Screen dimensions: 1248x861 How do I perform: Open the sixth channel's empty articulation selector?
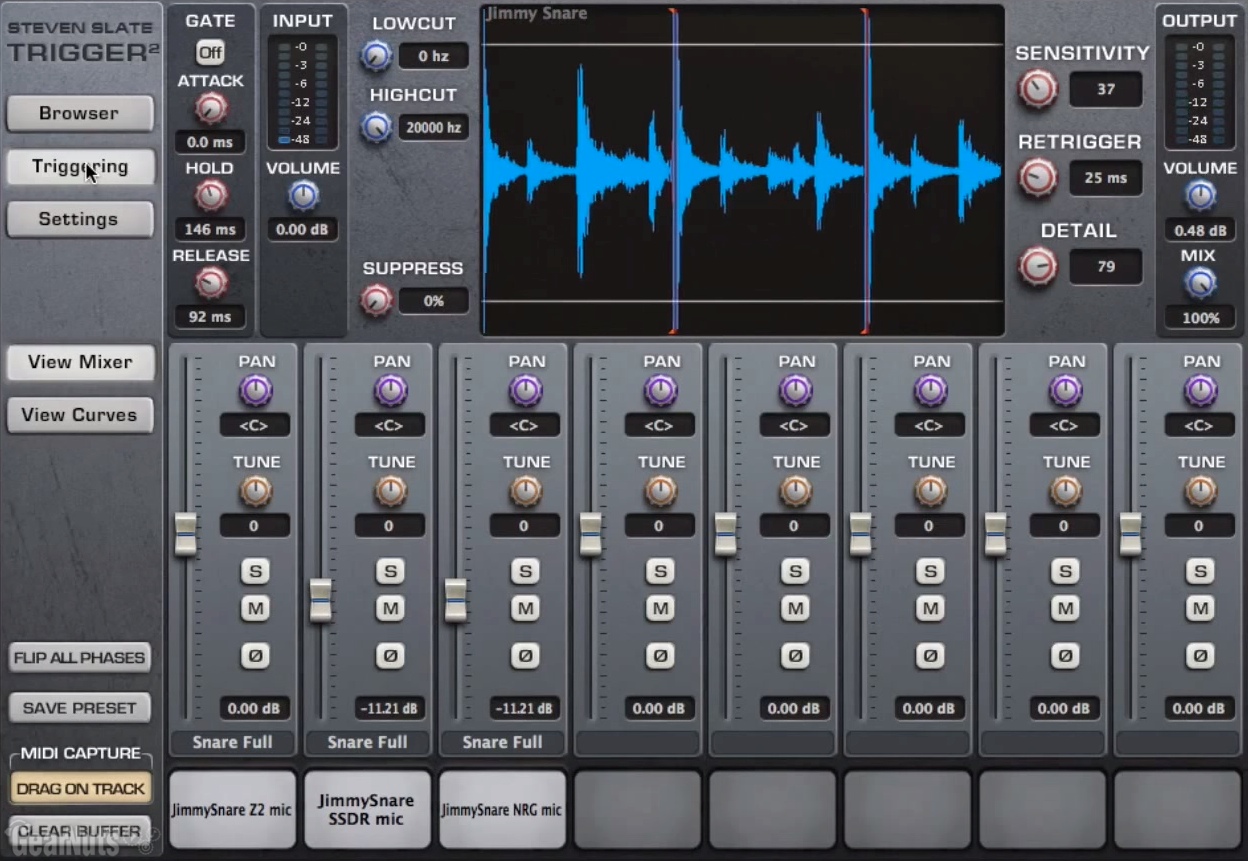click(x=908, y=742)
